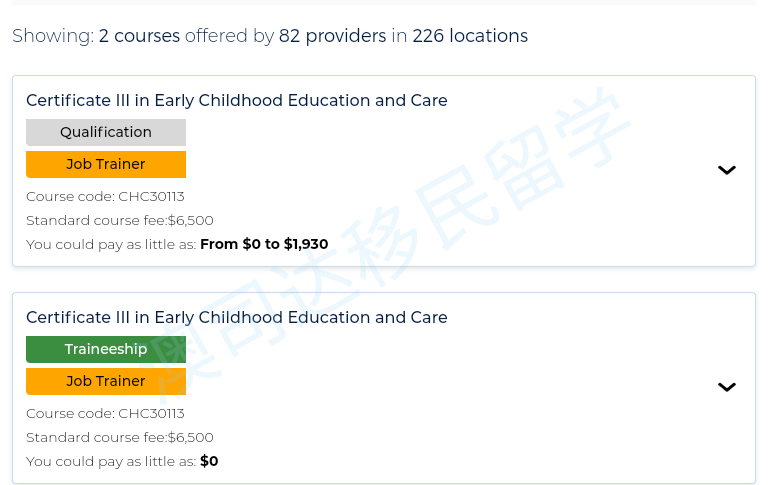Click 'You could pay as little as' in first card
The image size is (768, 485).
[x=110, y=244]
